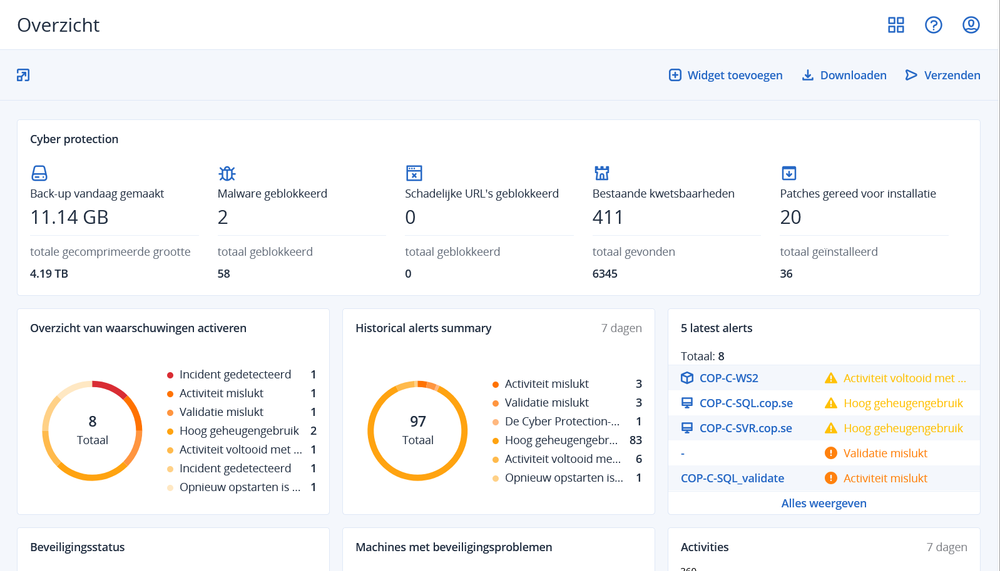Click error icon in COP-C-SQL_validate alert row
Screen dimensions: 1000x572
tap(830, 478)
